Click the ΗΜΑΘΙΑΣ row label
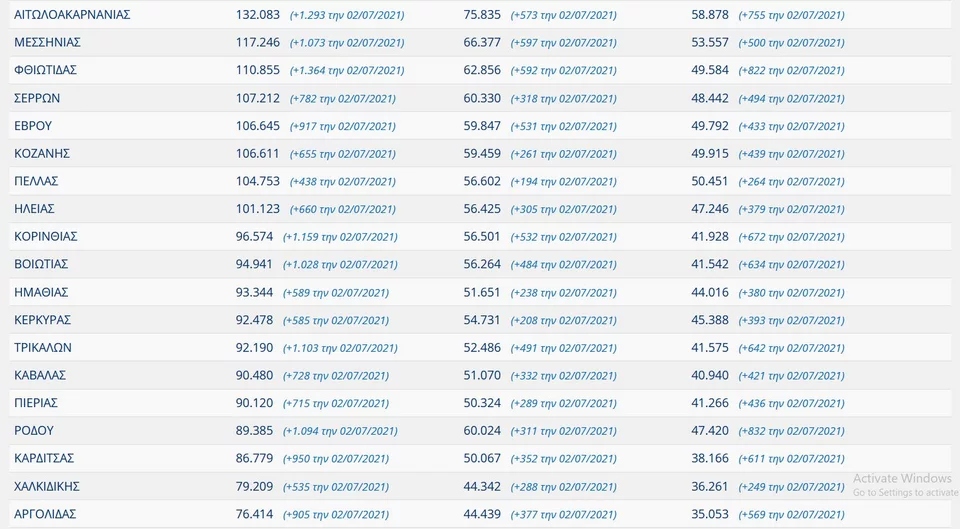 point(41,292)
